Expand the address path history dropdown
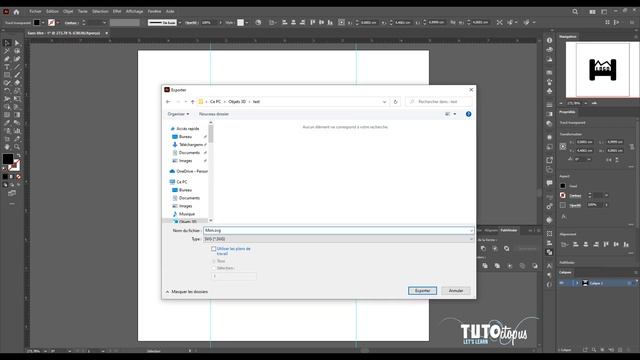Screen dimensions: 640x360 coord(384,102)
